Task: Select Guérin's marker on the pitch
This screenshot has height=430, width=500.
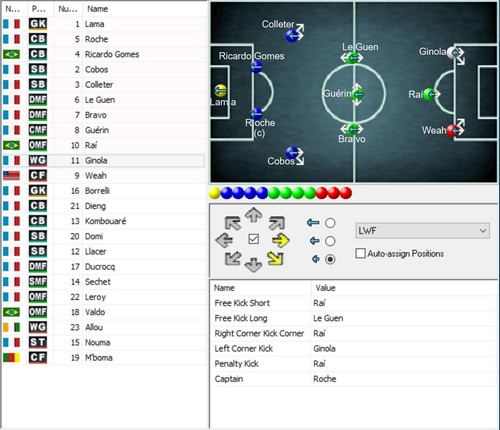Action: 357,95
